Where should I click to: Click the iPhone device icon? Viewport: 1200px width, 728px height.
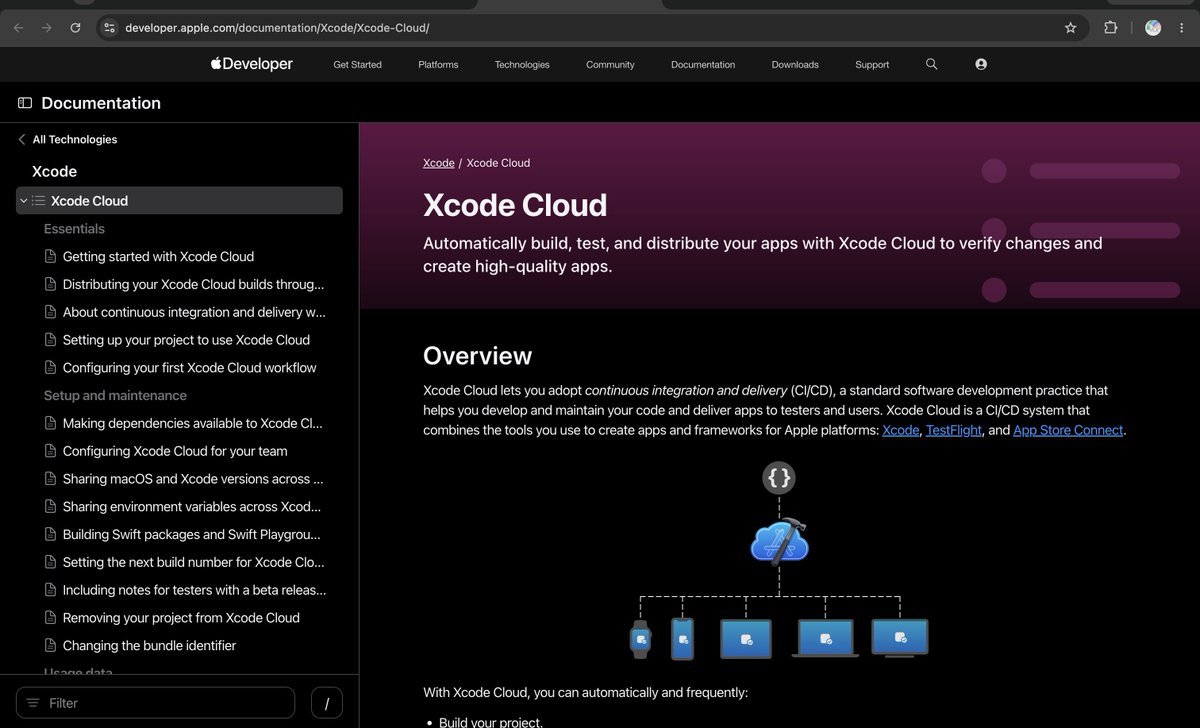pos(682,639)
